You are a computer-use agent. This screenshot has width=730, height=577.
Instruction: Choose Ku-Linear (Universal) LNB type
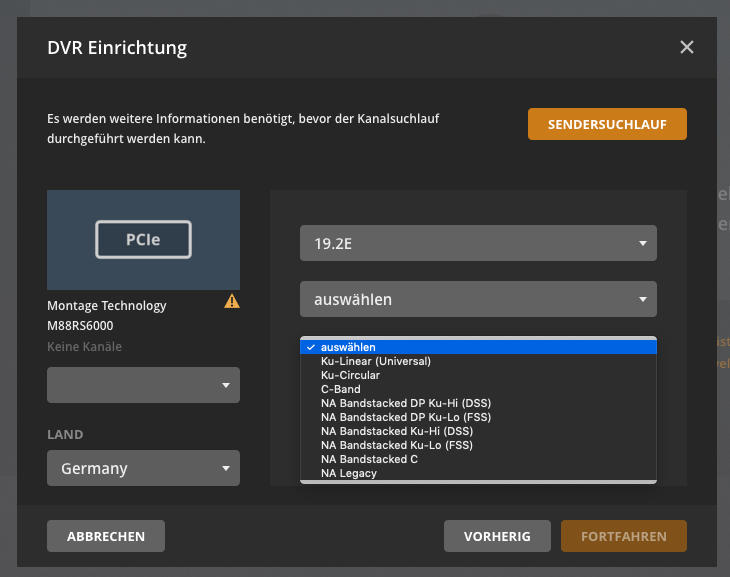pyautogui.click(x=478, y=361)
